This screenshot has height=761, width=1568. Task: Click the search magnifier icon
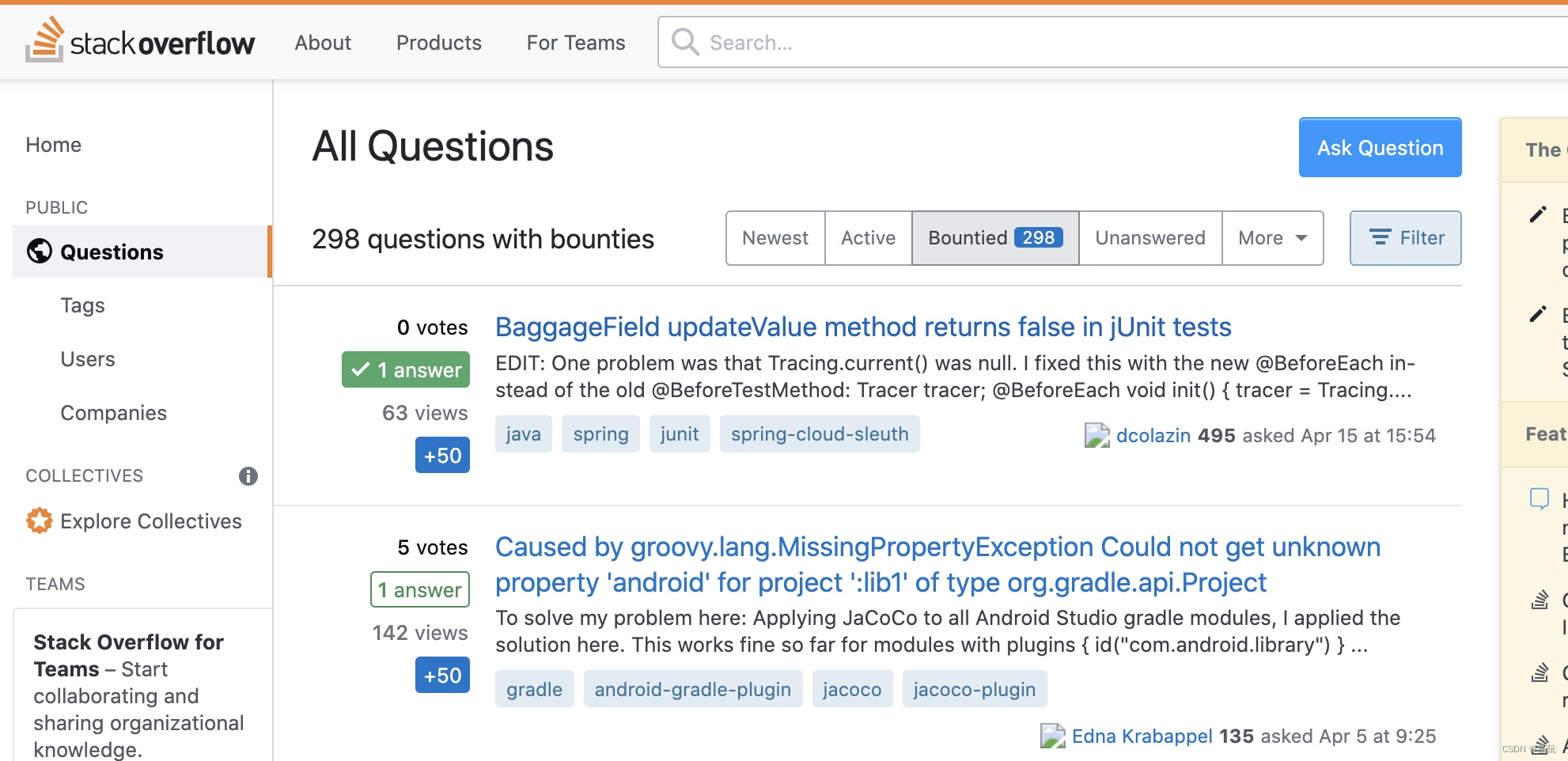(x=685, y=42)
